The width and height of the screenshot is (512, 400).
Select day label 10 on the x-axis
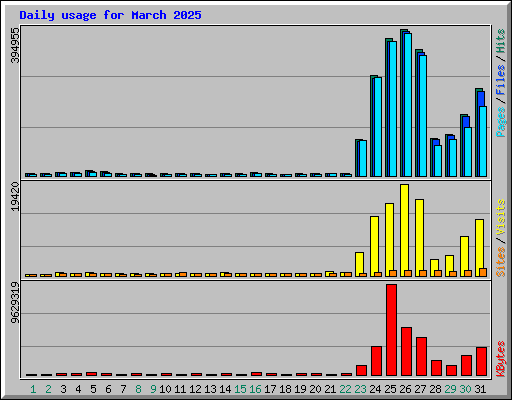tap(165, 389)
